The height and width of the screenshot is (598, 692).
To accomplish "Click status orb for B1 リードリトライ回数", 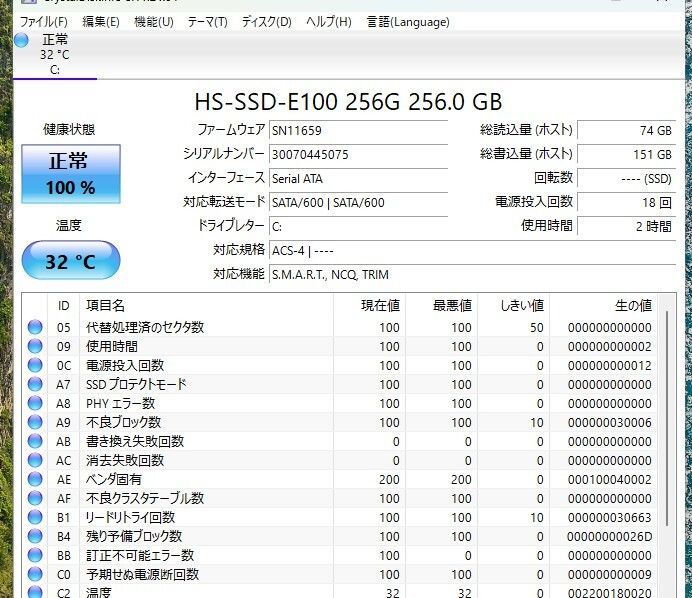I will click(35, 517).
